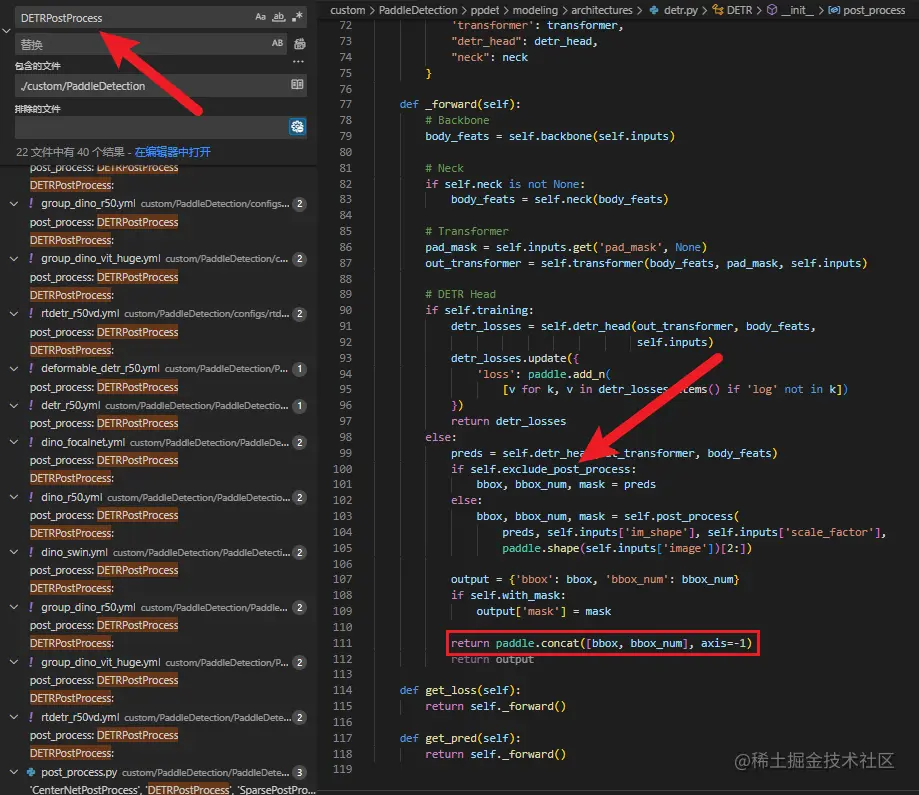Click '# DETR Head' comment line
The height and width of the screenshot is (795, 919).
tap(460, 294)
